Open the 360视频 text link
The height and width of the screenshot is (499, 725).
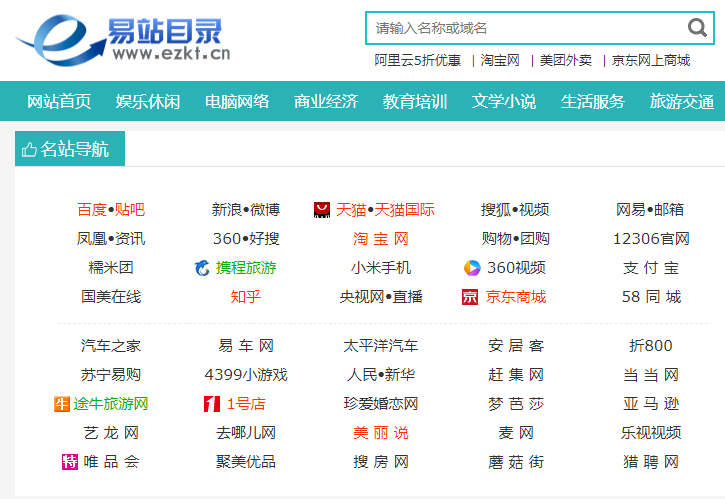516,268
